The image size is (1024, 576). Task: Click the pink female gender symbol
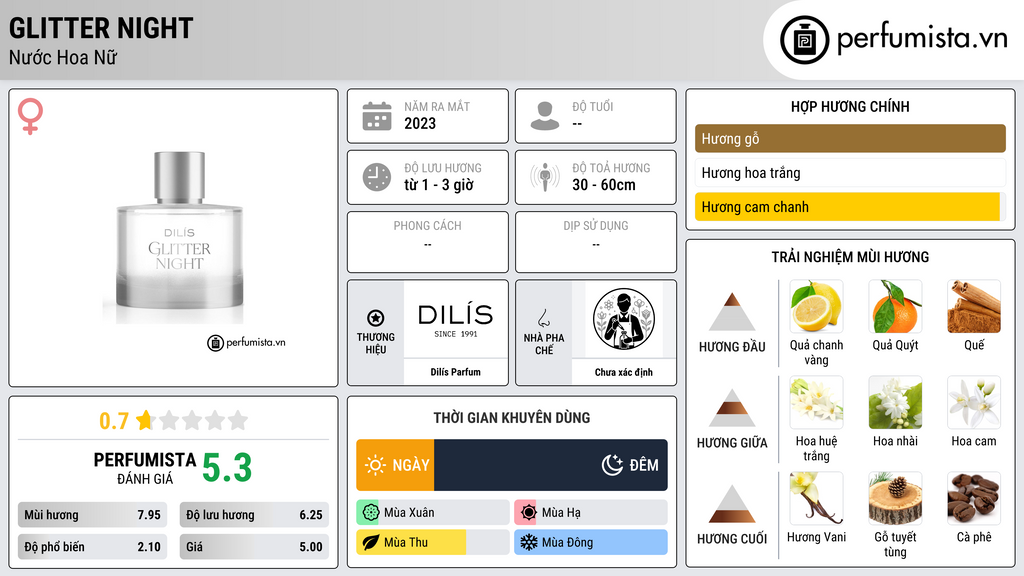(30, 116)
